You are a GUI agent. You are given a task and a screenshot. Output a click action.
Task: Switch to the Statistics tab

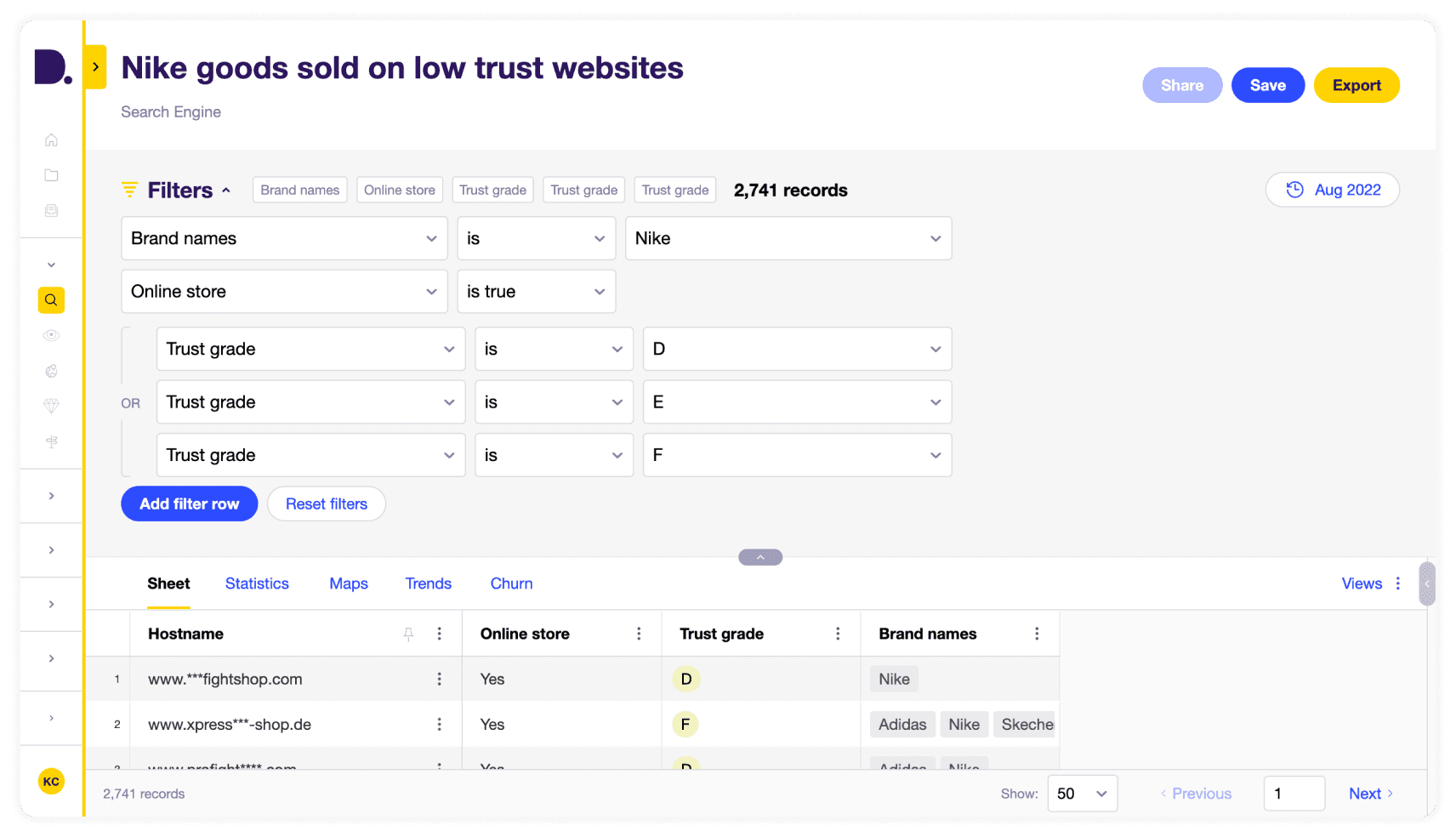click(257, 584)
